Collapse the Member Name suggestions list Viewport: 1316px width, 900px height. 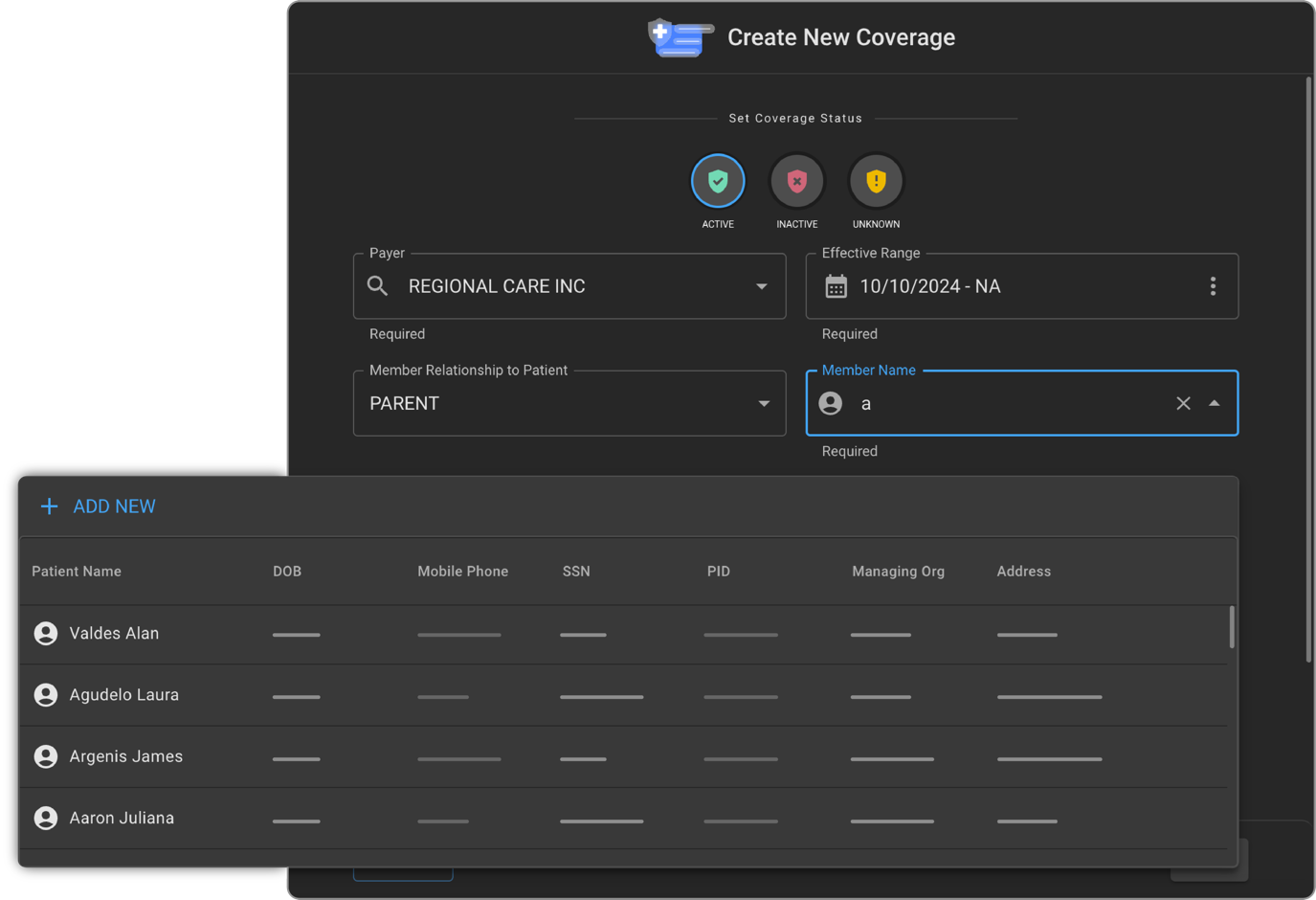click(1214, 403)
